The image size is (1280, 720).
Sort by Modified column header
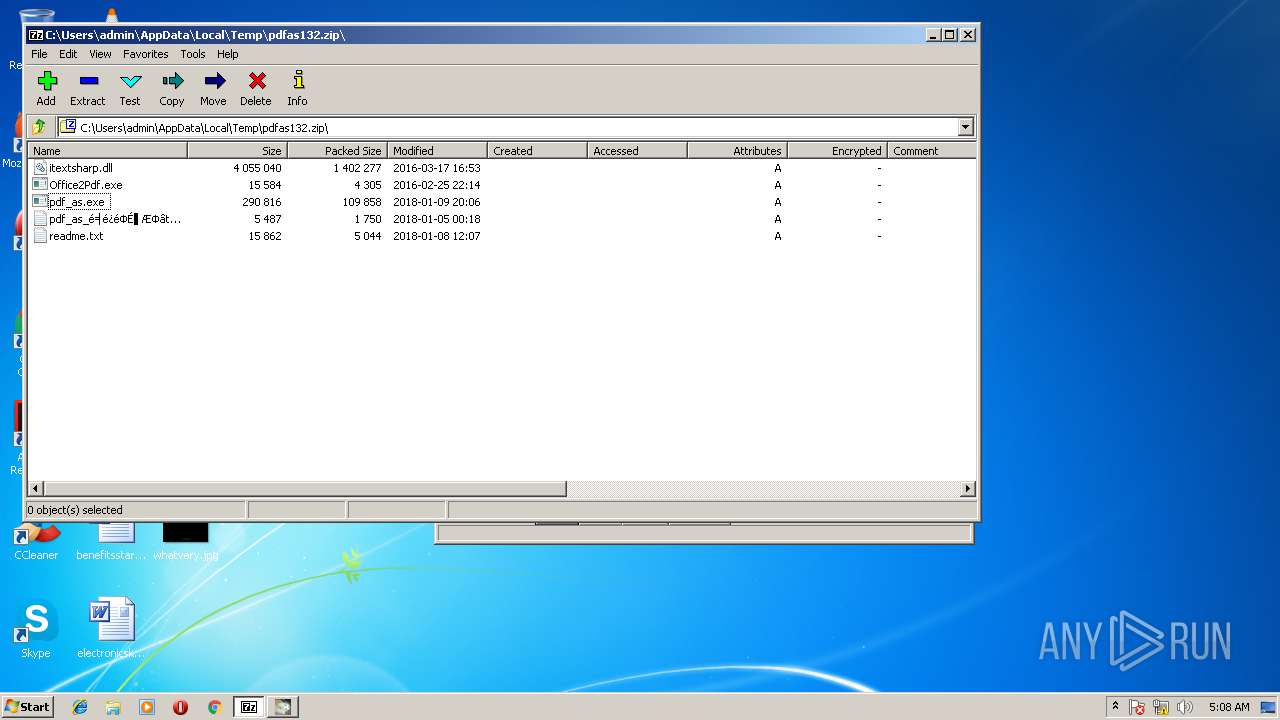438,151
